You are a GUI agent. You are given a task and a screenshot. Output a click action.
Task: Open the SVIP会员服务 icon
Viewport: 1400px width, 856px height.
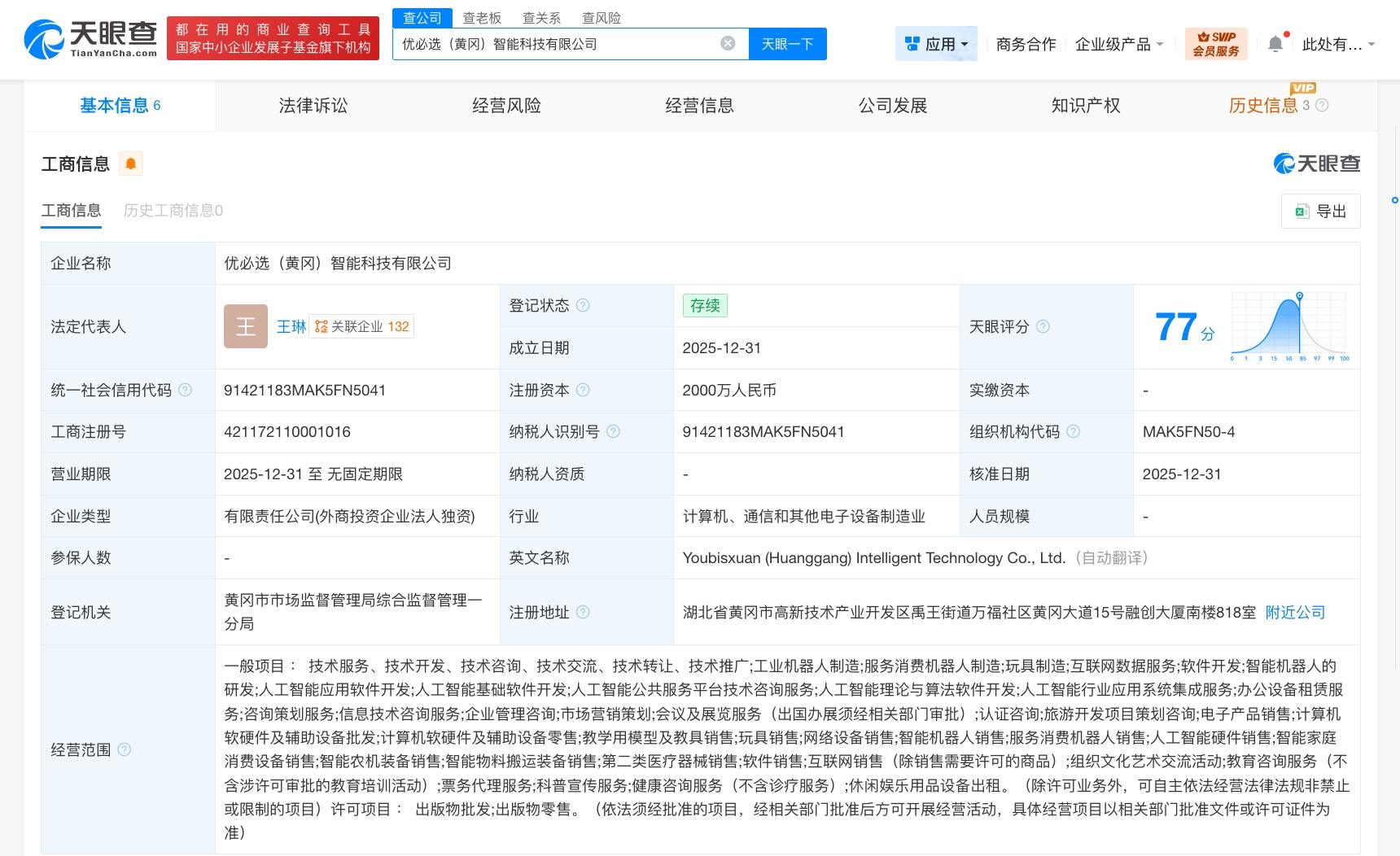click(1216, 43)
